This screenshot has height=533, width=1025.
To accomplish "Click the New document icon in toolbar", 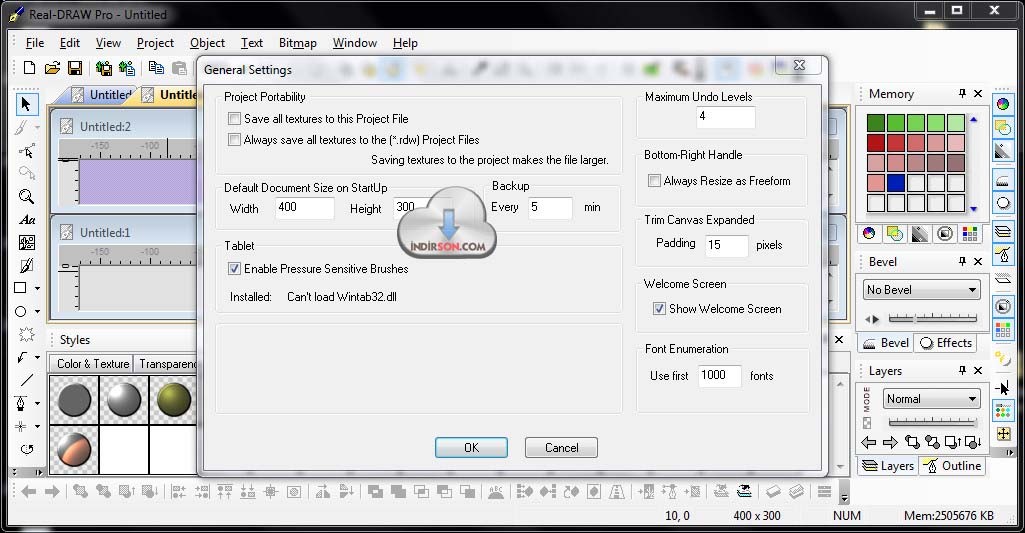I will click(29, 67).
